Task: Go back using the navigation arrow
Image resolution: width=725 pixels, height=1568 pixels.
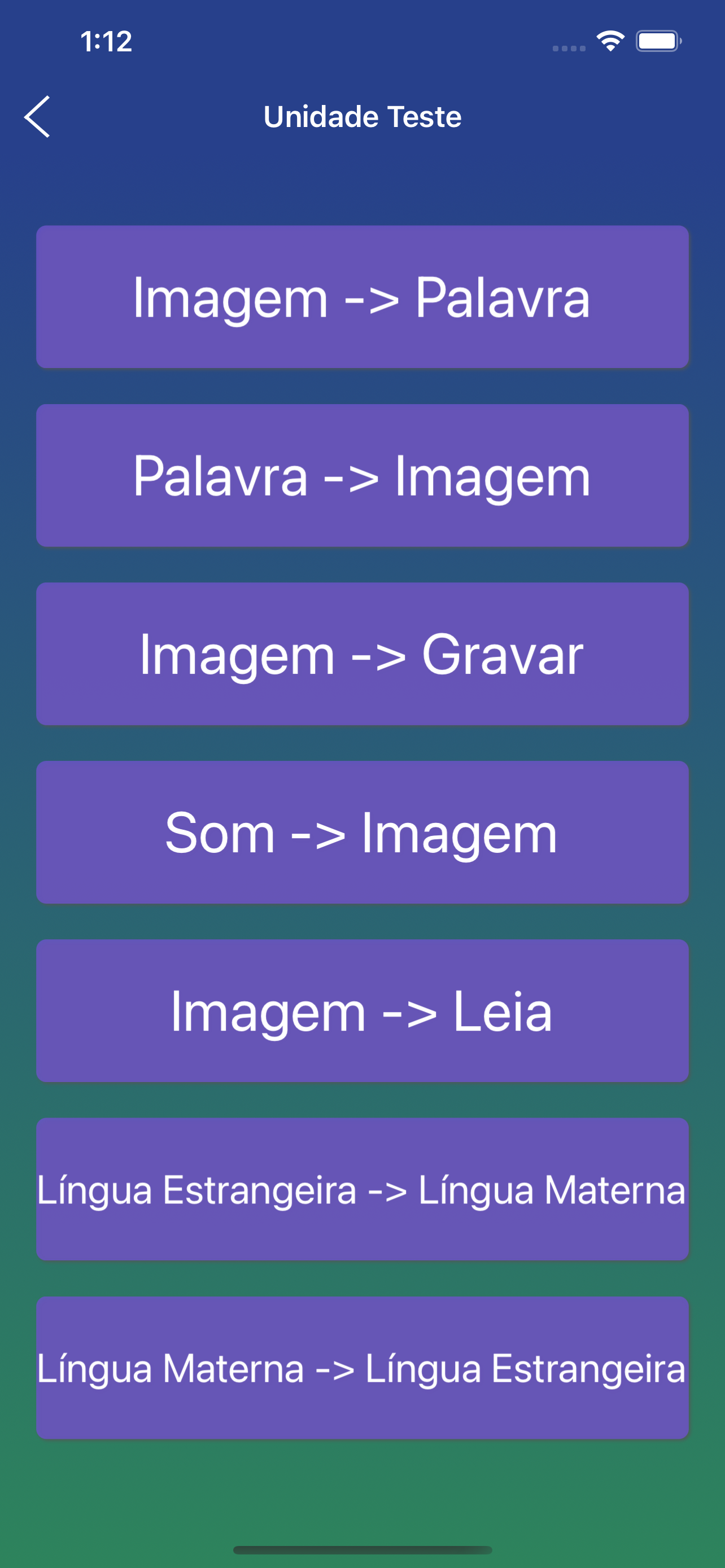Action: coord(38,117)
